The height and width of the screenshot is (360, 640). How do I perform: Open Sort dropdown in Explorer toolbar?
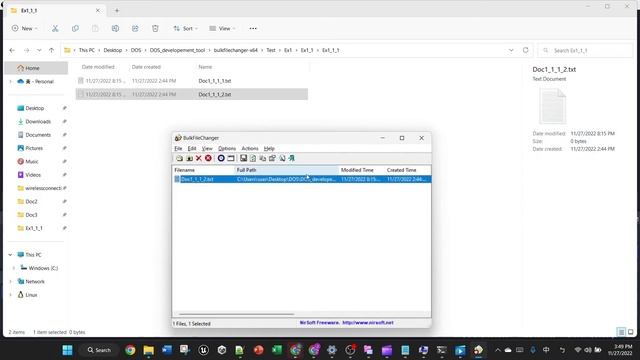186,29
